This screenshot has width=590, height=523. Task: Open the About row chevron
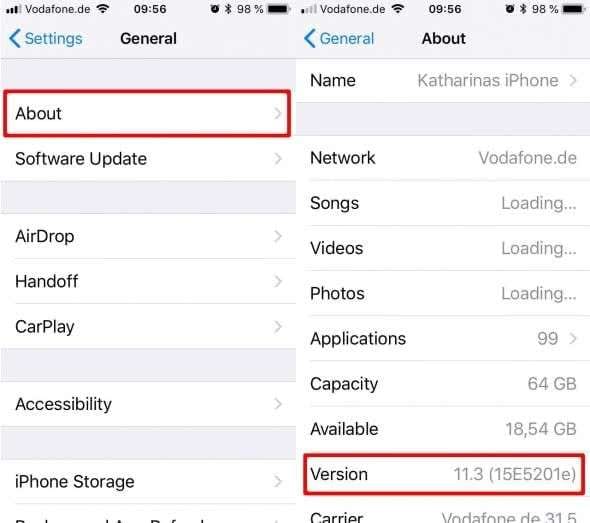278,113
